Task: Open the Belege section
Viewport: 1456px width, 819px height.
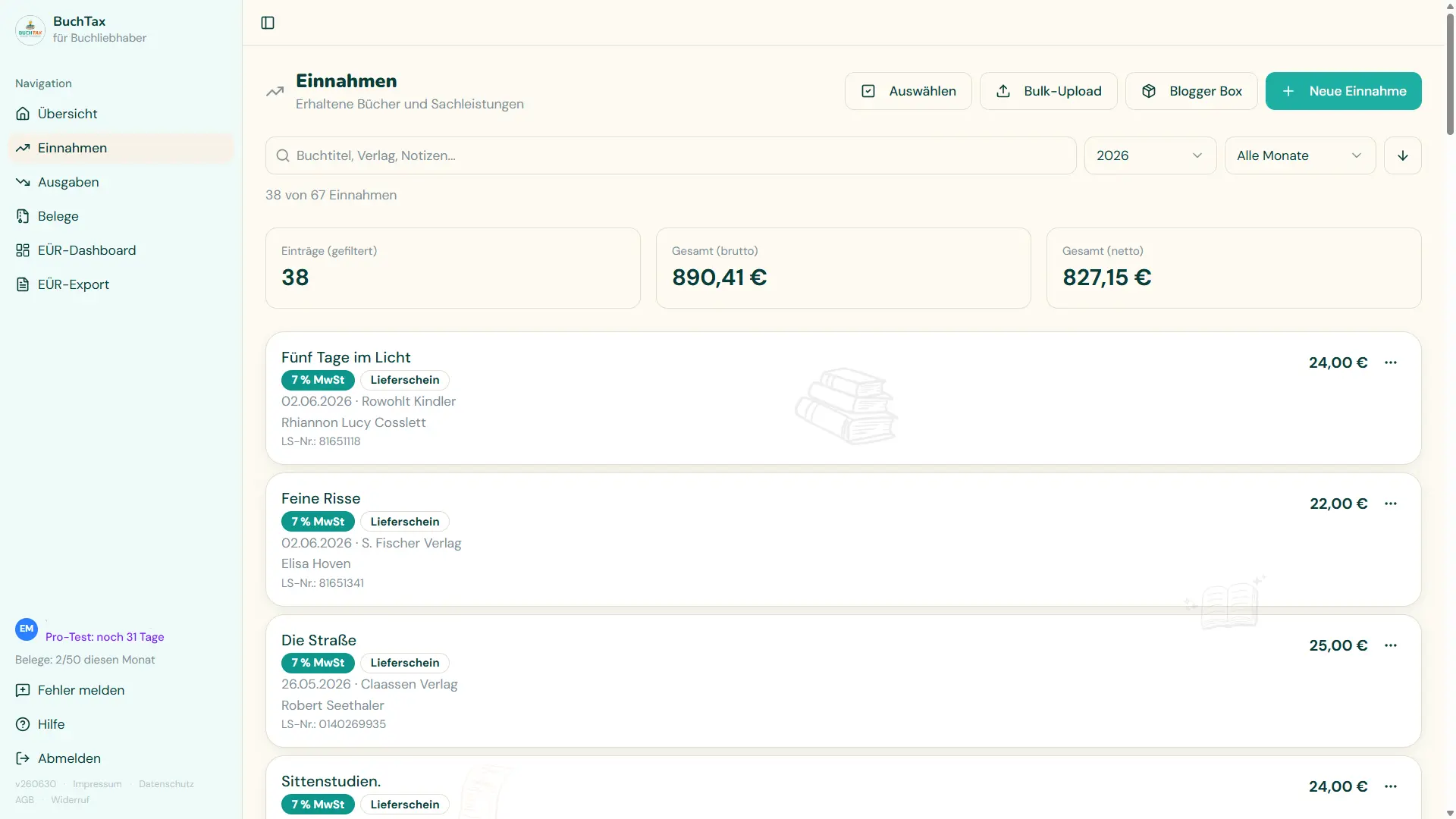Action: [x=121, y=216]
